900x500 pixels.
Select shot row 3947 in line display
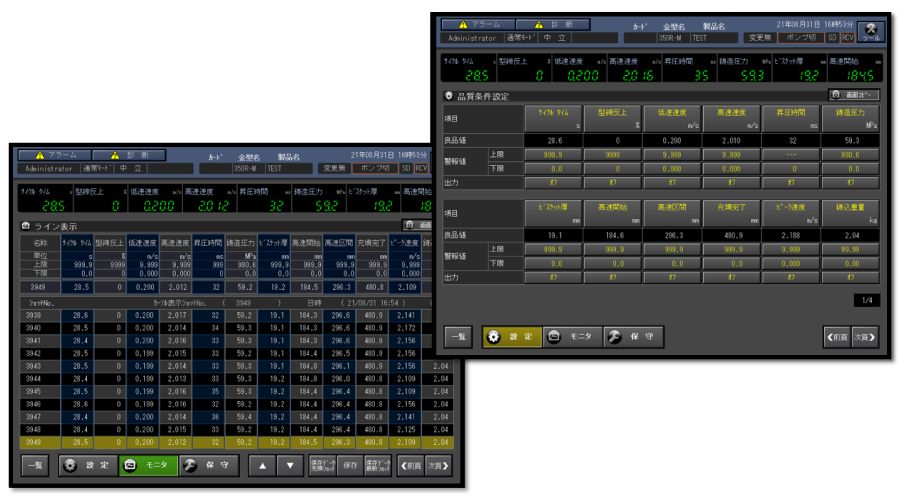236,417
